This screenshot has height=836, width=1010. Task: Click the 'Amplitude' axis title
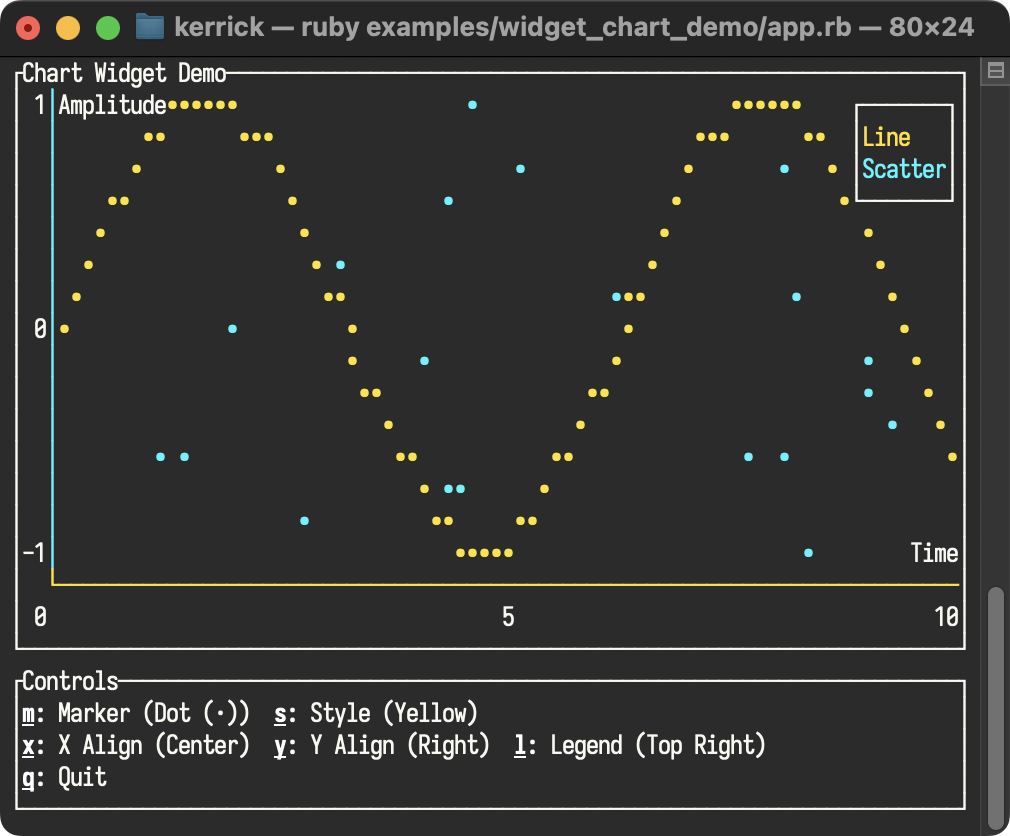[113, 105]
